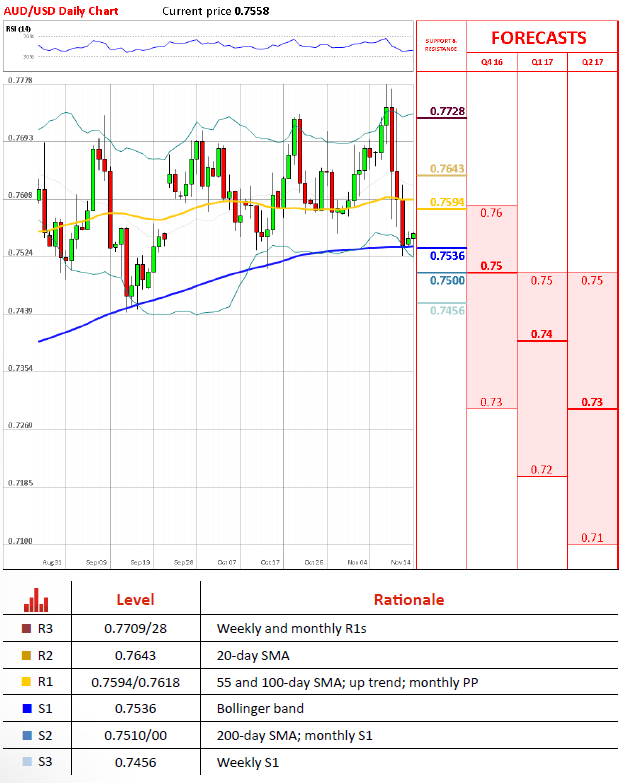Click the Q2 17 forecast high 0.75
The image size is (624, 783).
tap(592, 280)
